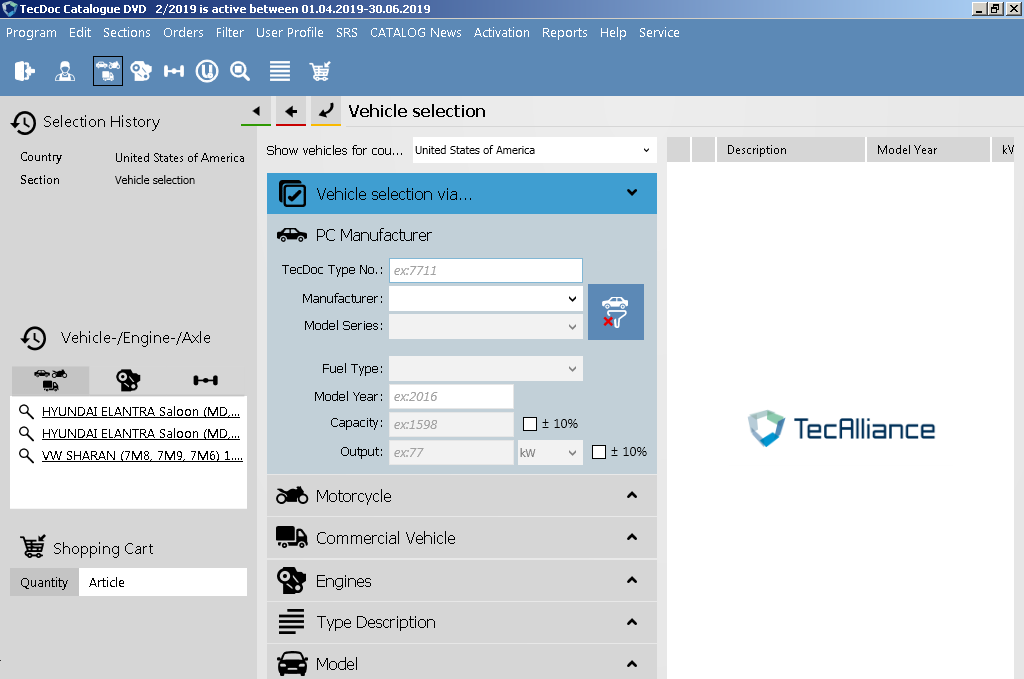This screenshot has height=679, width=1024.
Task: Open the SRS menu
Action: (347, 33)
